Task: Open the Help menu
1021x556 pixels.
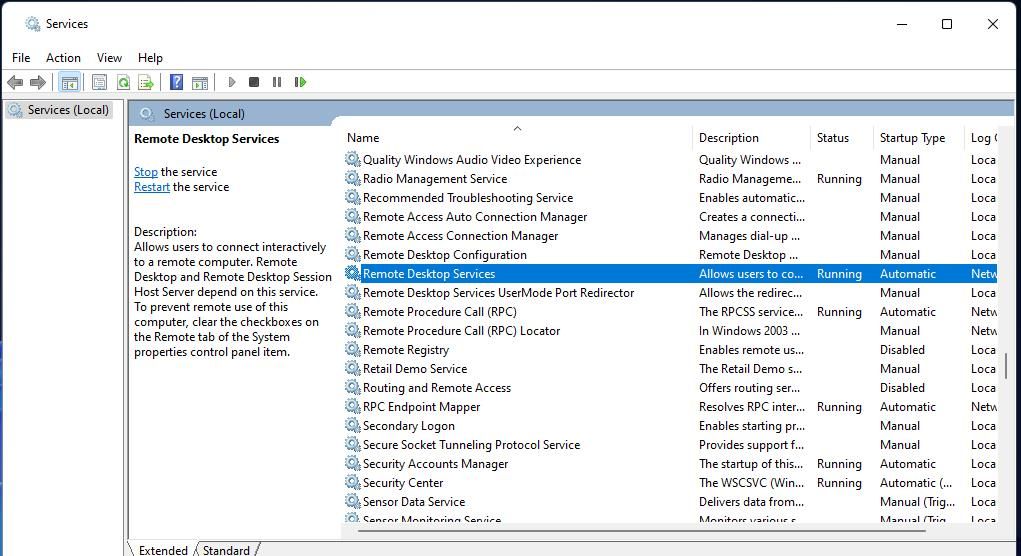Action: [150, 58]
